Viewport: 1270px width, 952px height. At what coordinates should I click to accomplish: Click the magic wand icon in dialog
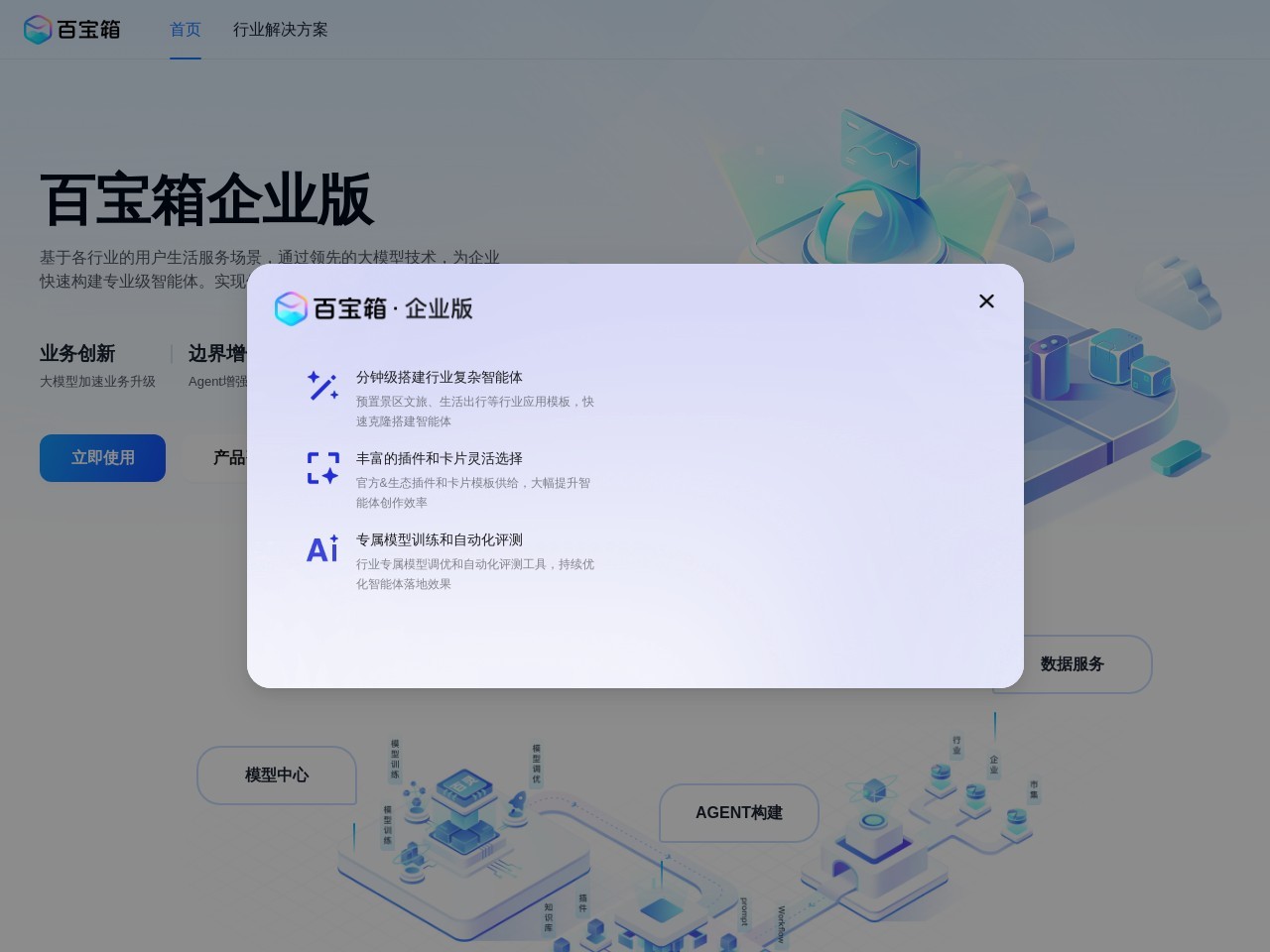[322, 386]
